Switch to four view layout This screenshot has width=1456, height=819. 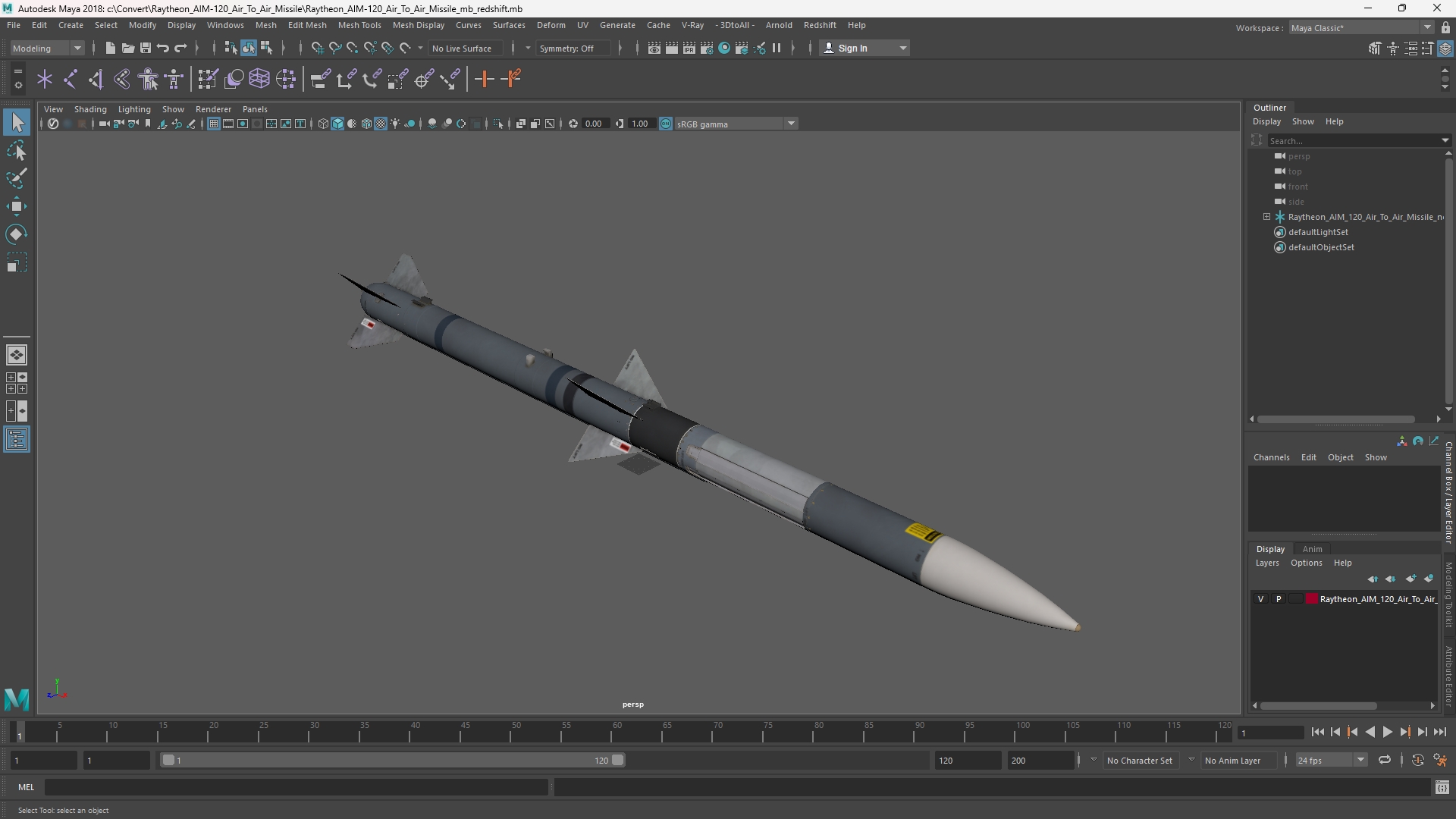(17, 383)
